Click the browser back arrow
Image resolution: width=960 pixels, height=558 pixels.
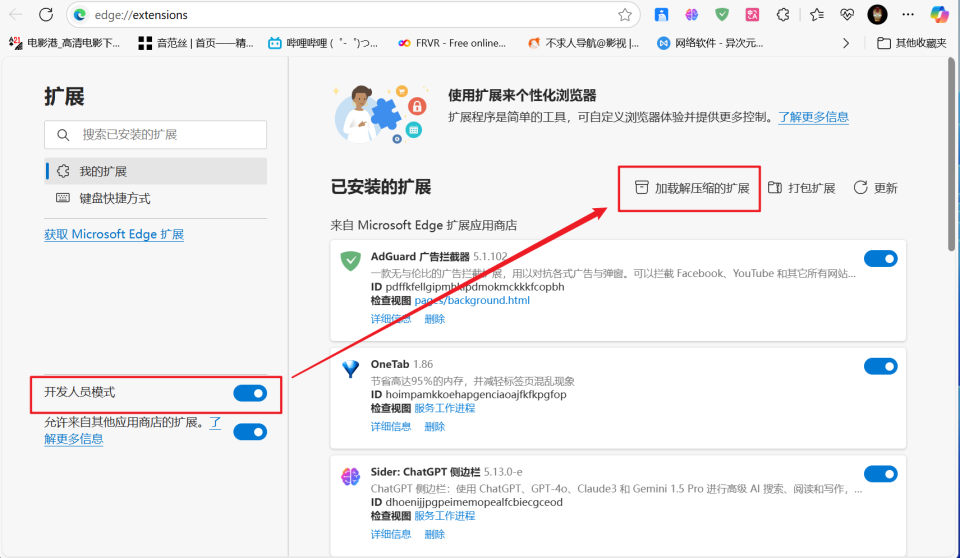(x=16, y=14)
